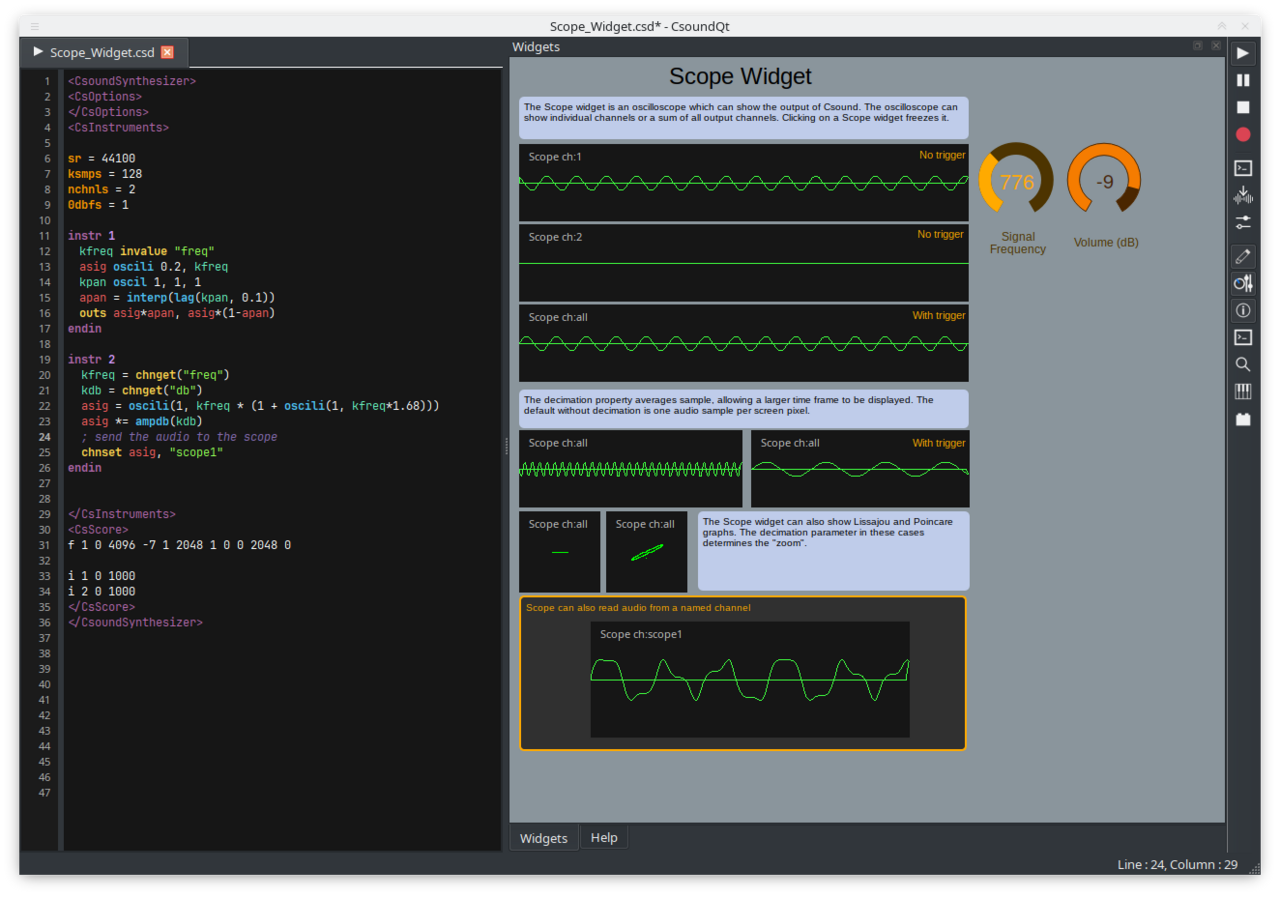Click the "<CsScore>" tag line
The width and height of the screenshot is (1280, 898).
coord(98,529)
